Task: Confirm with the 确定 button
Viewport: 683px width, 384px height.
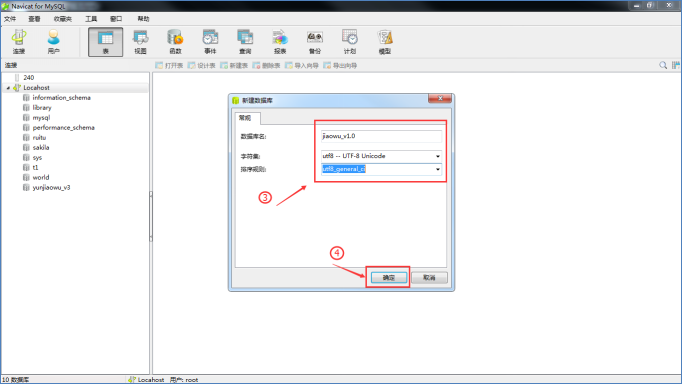Action: [389, 277]
